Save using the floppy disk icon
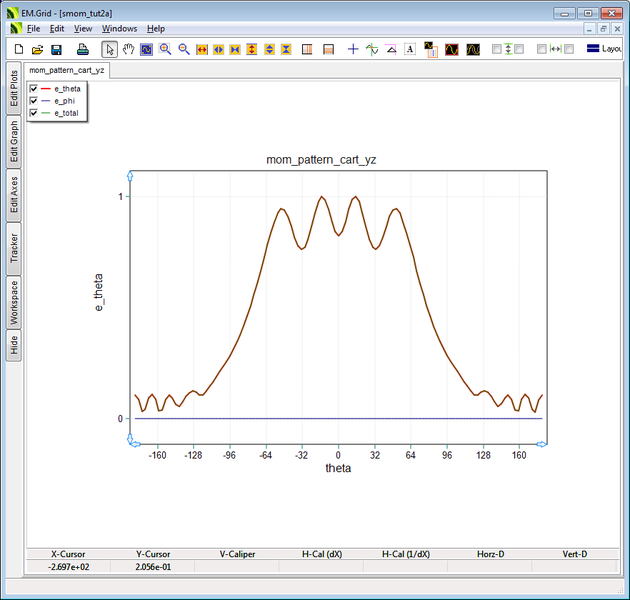Screen dimensions: 630x600 click(56, 49)
